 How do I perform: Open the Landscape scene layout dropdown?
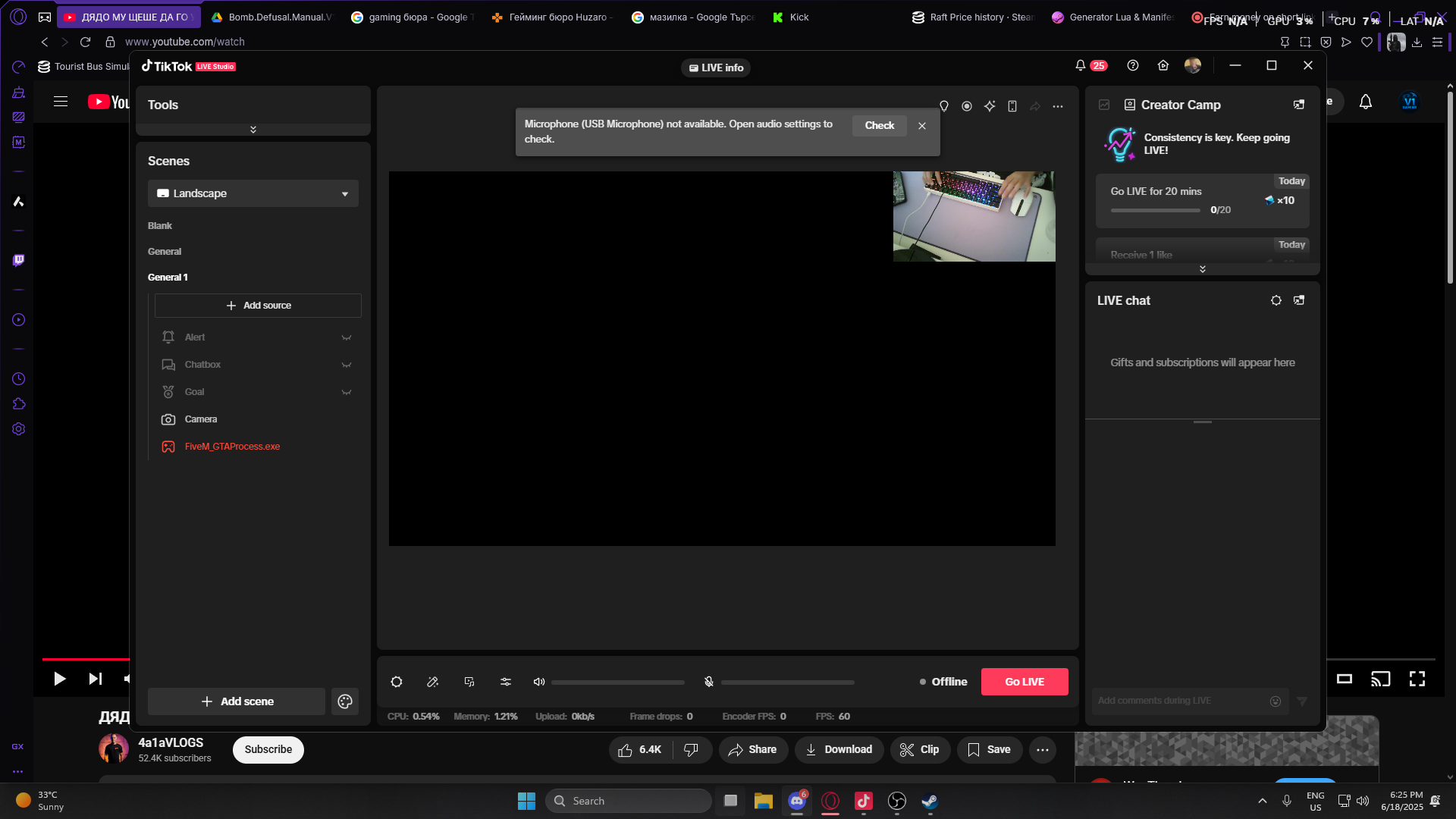(x=253, y=193)
